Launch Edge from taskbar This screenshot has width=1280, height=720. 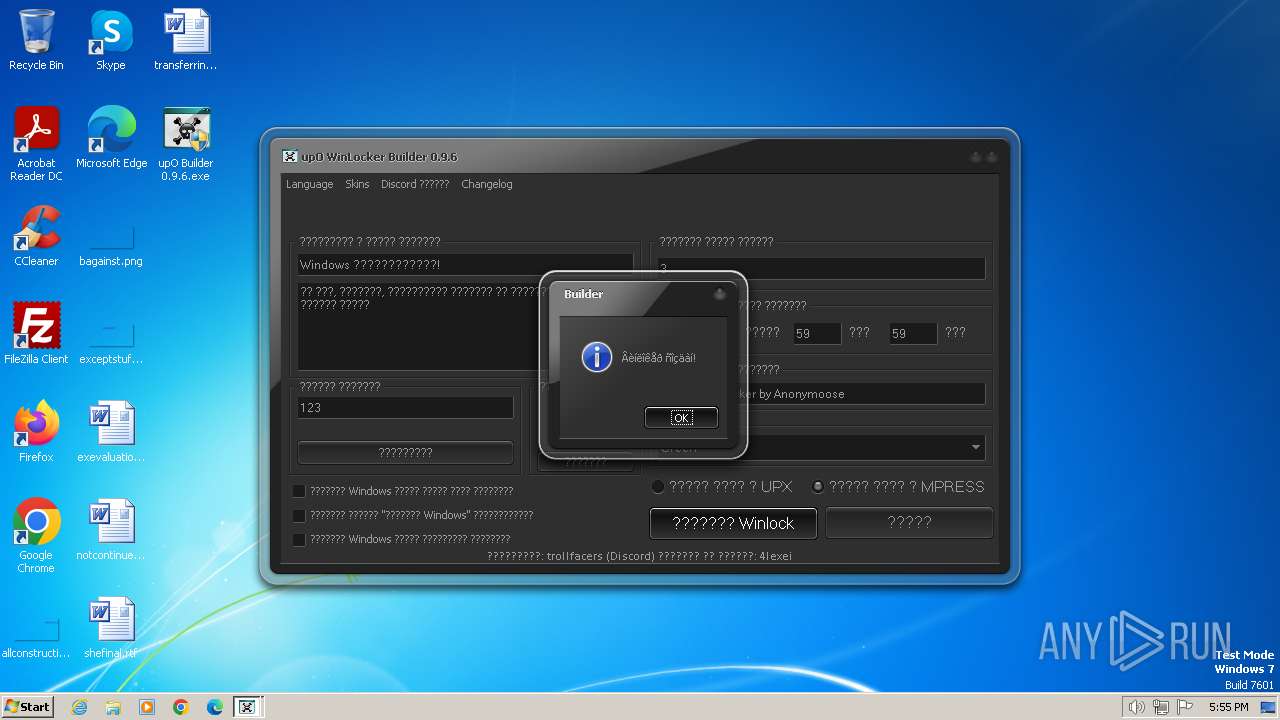[215, 707]
